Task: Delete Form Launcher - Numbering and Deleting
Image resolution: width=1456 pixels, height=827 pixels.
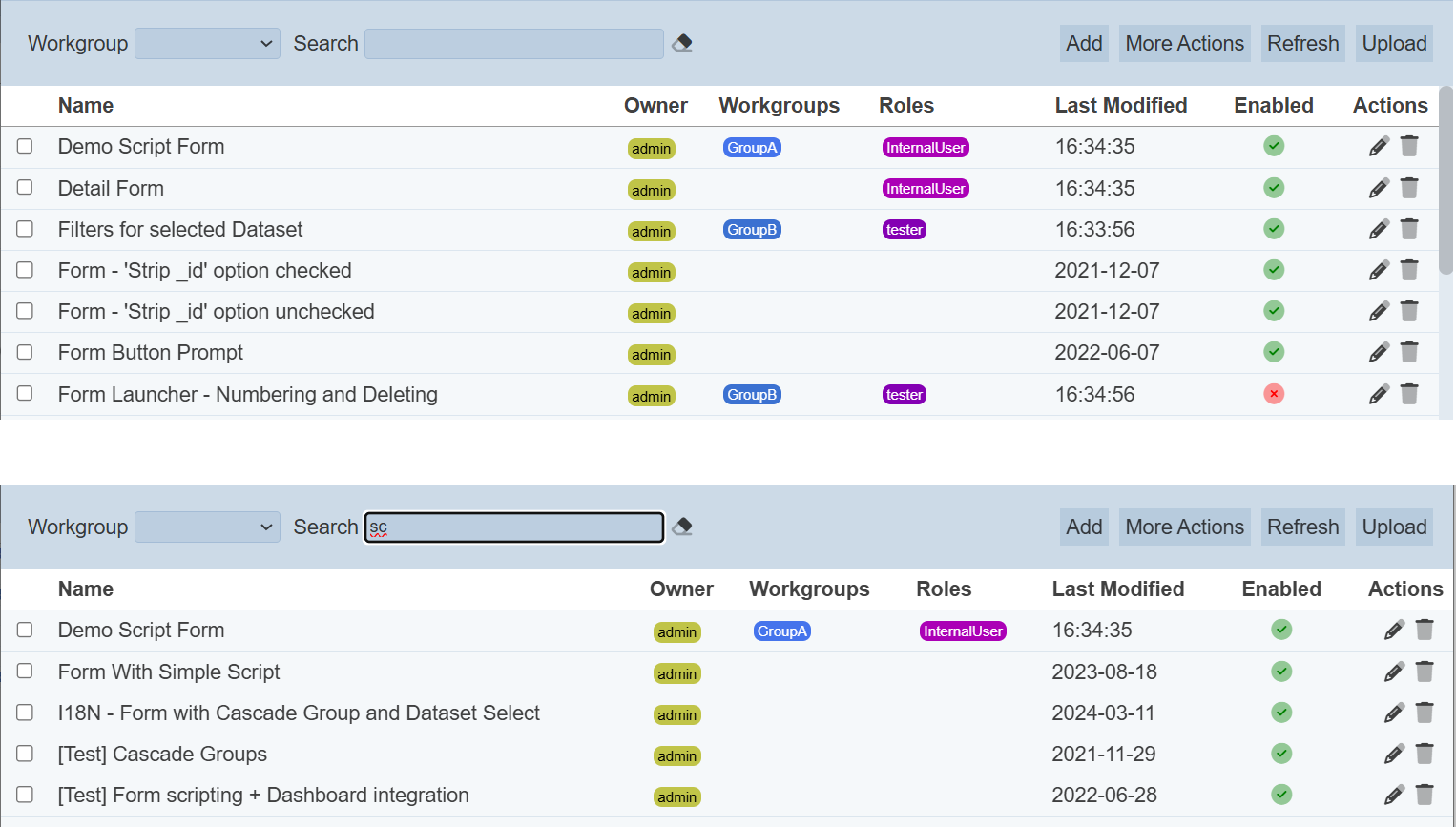Action: point(1409,394)
